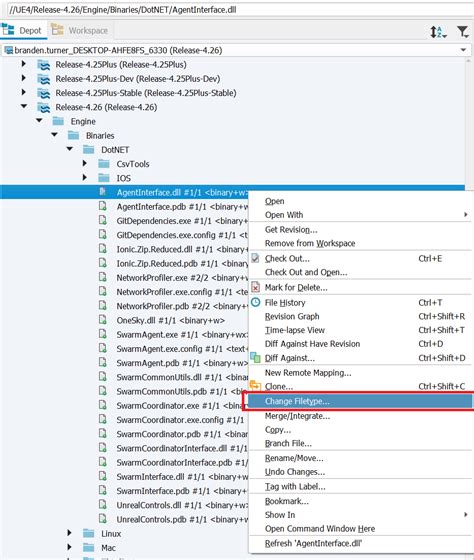Screen dimensions: 474x560
Task: Click the AgentInterface.pdb file icon
Action: click(103, 206)
